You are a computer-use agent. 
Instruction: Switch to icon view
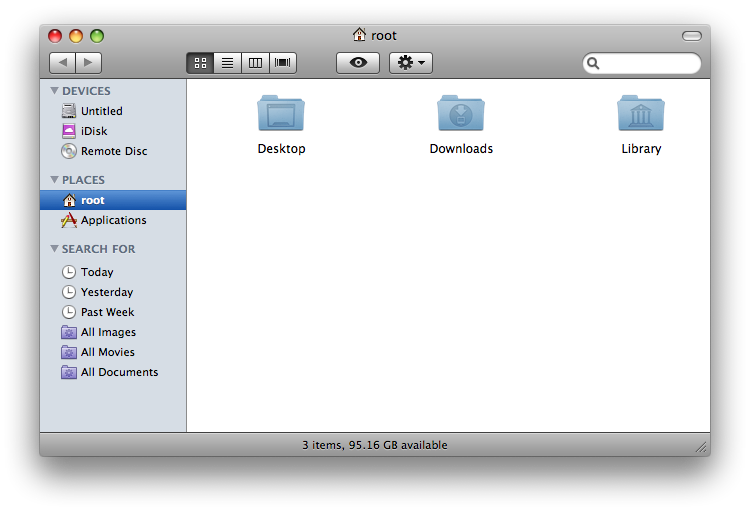tap(200, 63)
